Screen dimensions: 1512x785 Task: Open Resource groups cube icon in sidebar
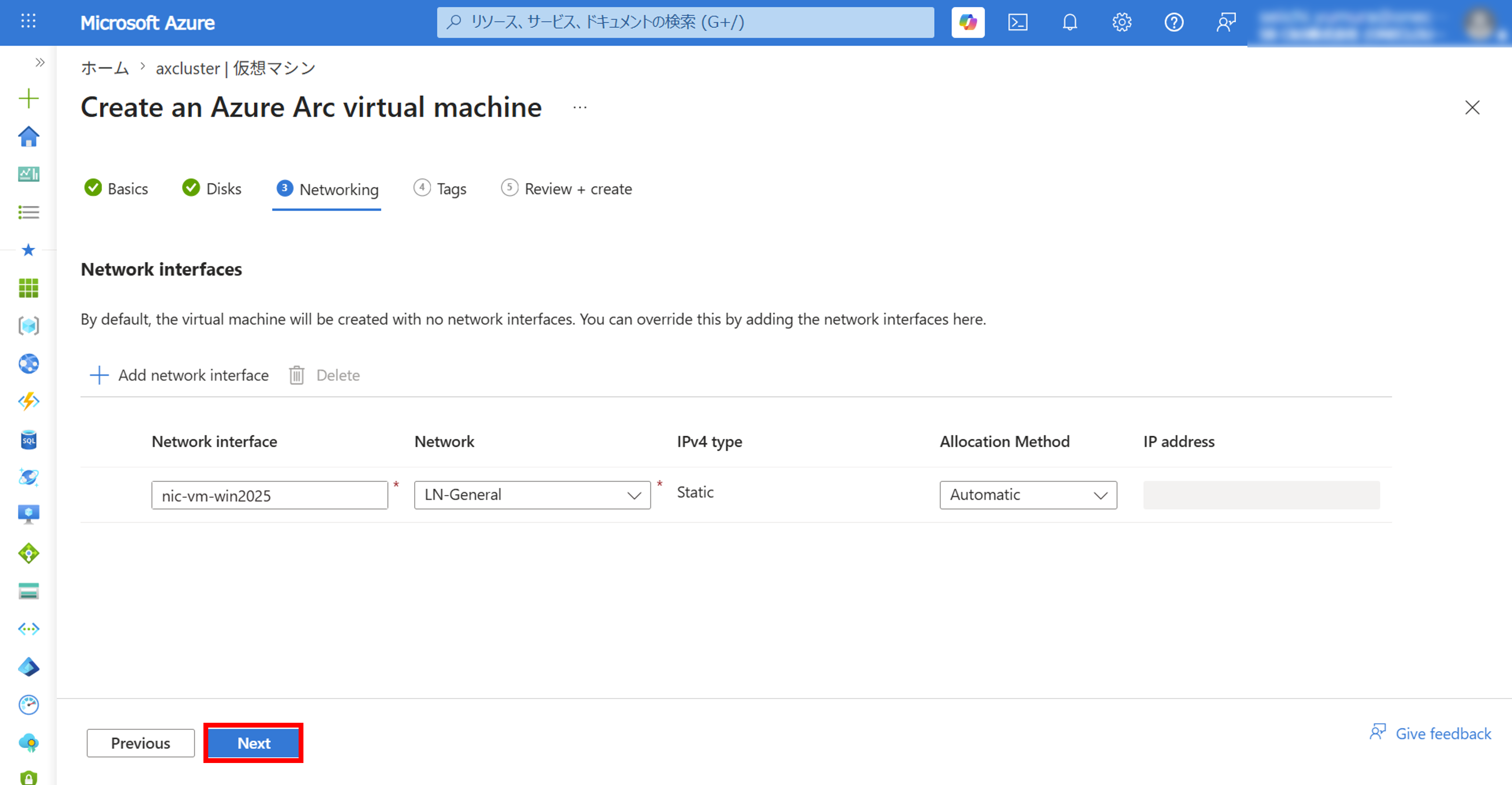(x=28, y=326)
